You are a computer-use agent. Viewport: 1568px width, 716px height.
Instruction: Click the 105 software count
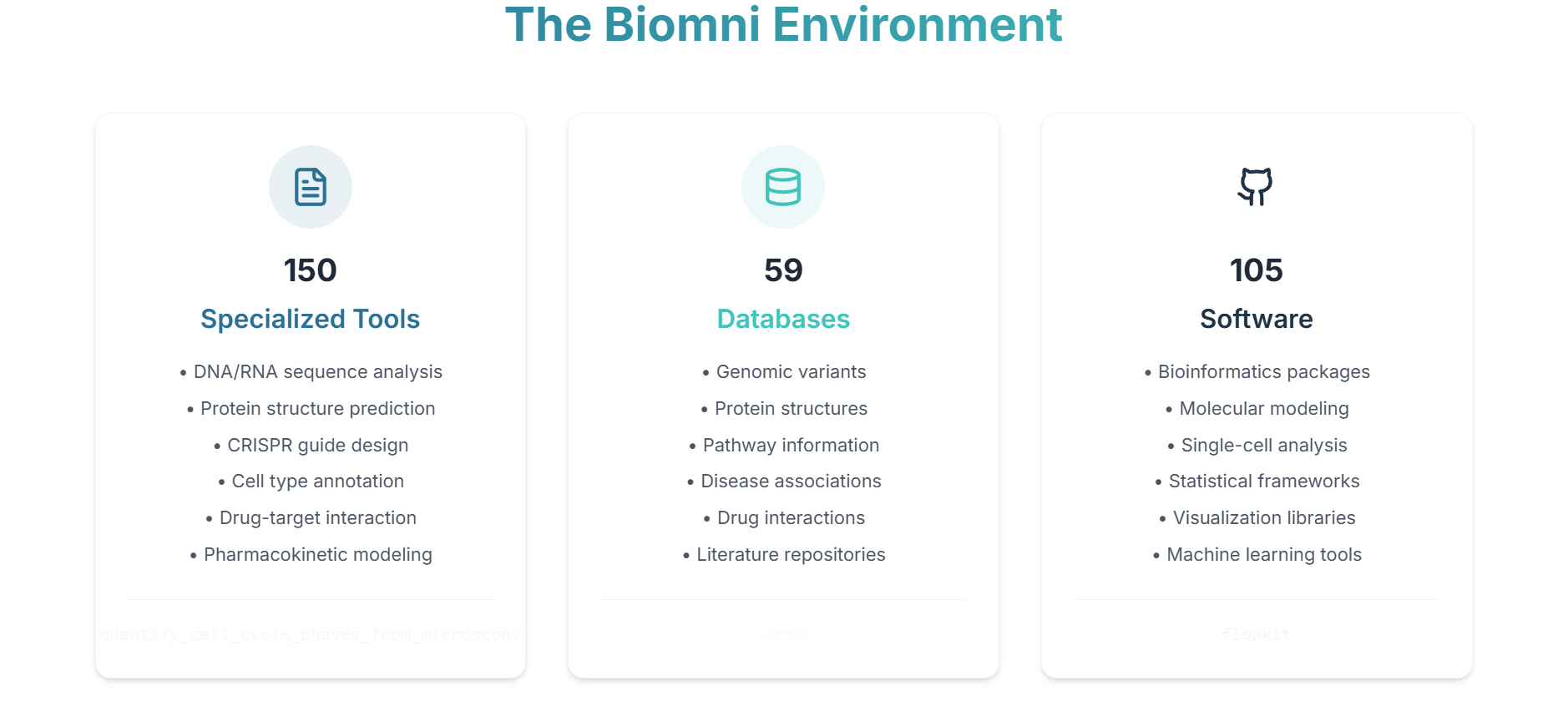[1257, 270]
